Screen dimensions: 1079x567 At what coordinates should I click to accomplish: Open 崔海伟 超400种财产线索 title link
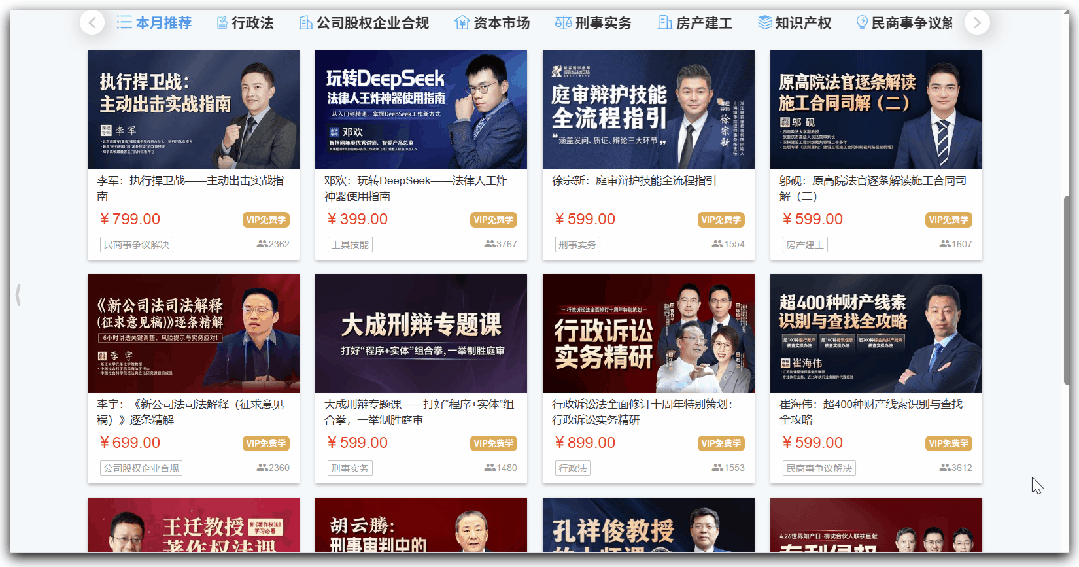pyautogui.click(x=871, y=411)
